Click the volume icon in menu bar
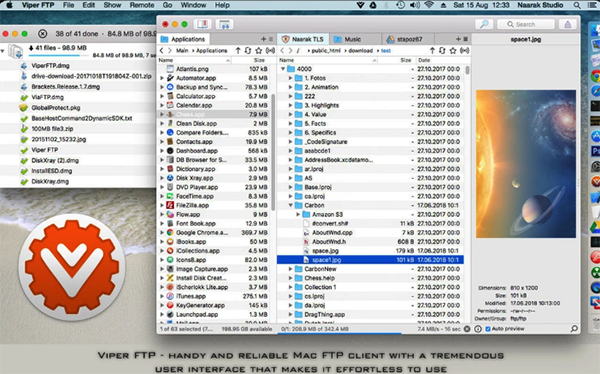600x374 pixels. click(414, 5)
